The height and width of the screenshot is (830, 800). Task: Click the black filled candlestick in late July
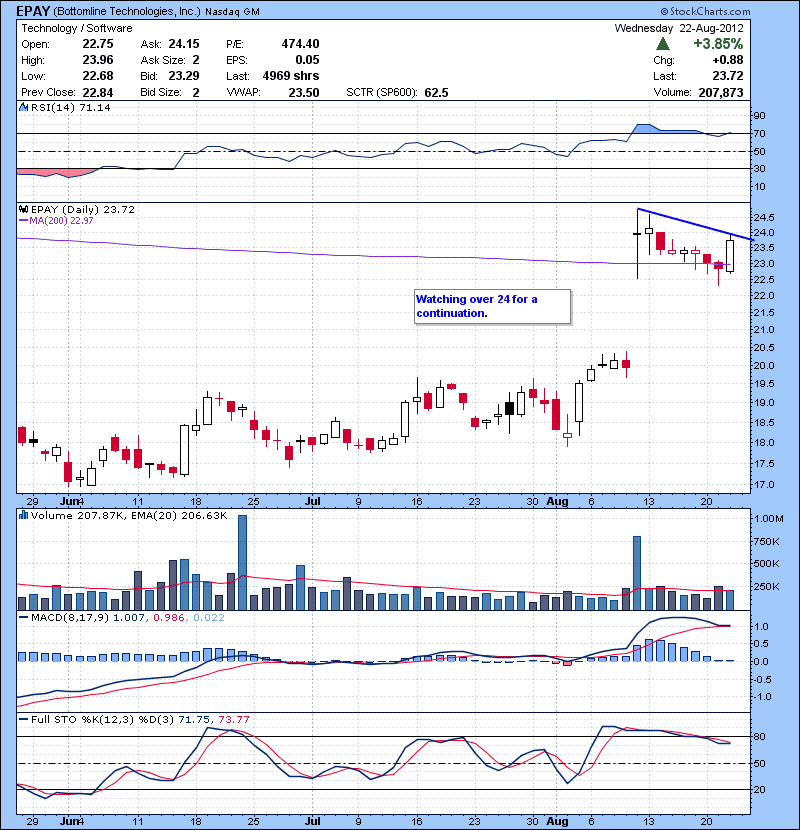click(x=509, y=408)
